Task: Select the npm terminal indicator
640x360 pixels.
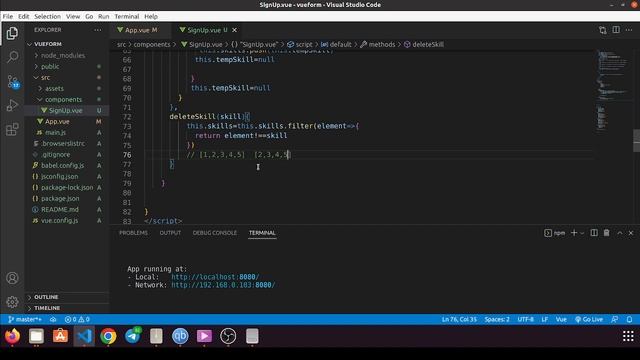Action: coord(555,233)
